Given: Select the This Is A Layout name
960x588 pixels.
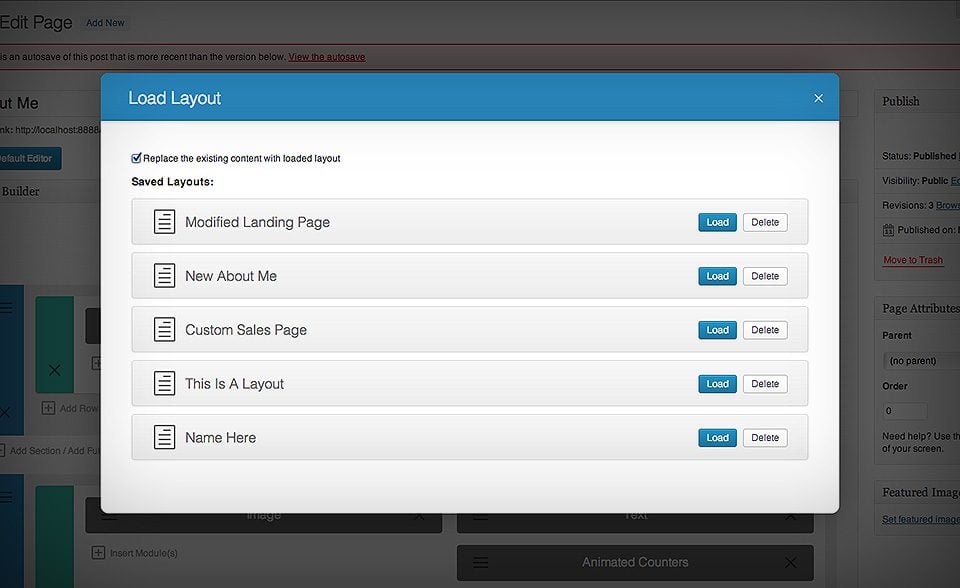Looking at the screenshot, I should pos(234,384).
